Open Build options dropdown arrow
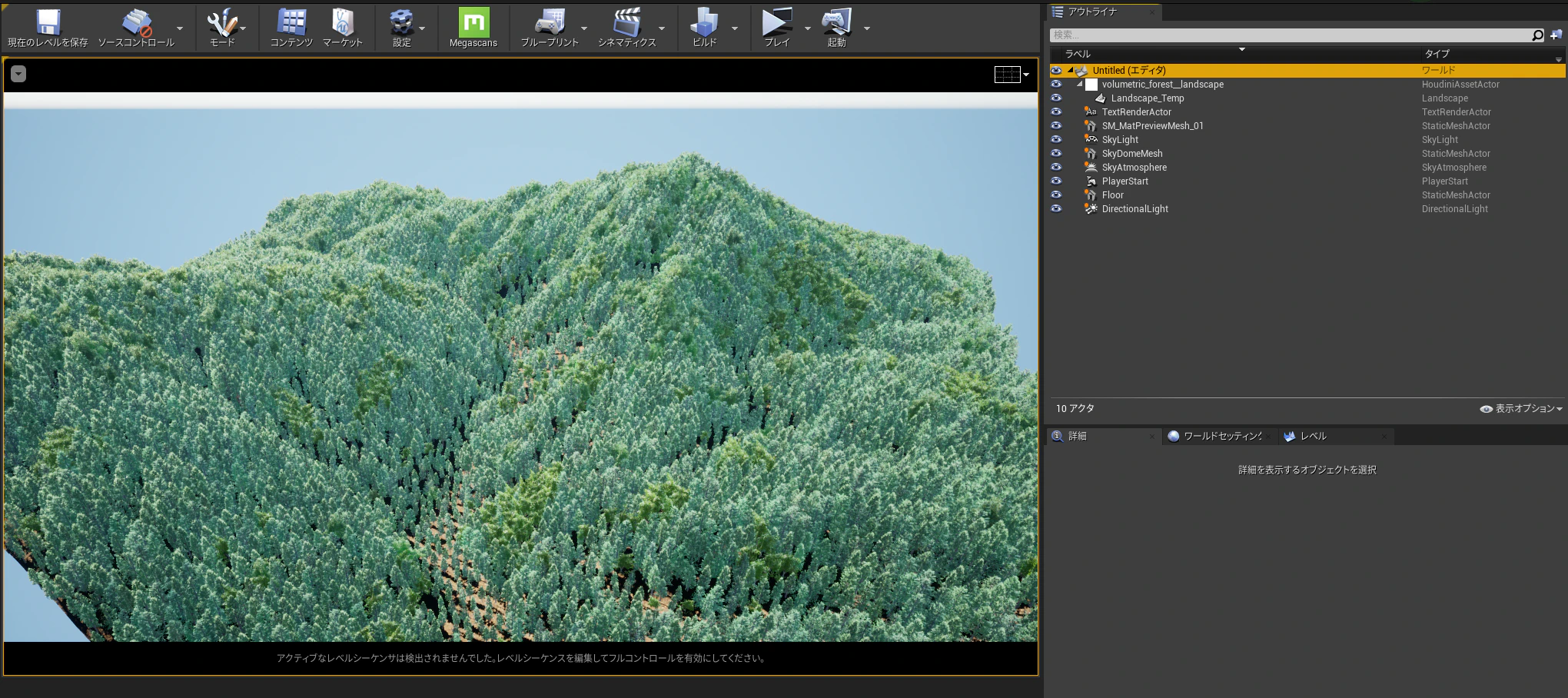1568x698 pixels. click(734, 28)
